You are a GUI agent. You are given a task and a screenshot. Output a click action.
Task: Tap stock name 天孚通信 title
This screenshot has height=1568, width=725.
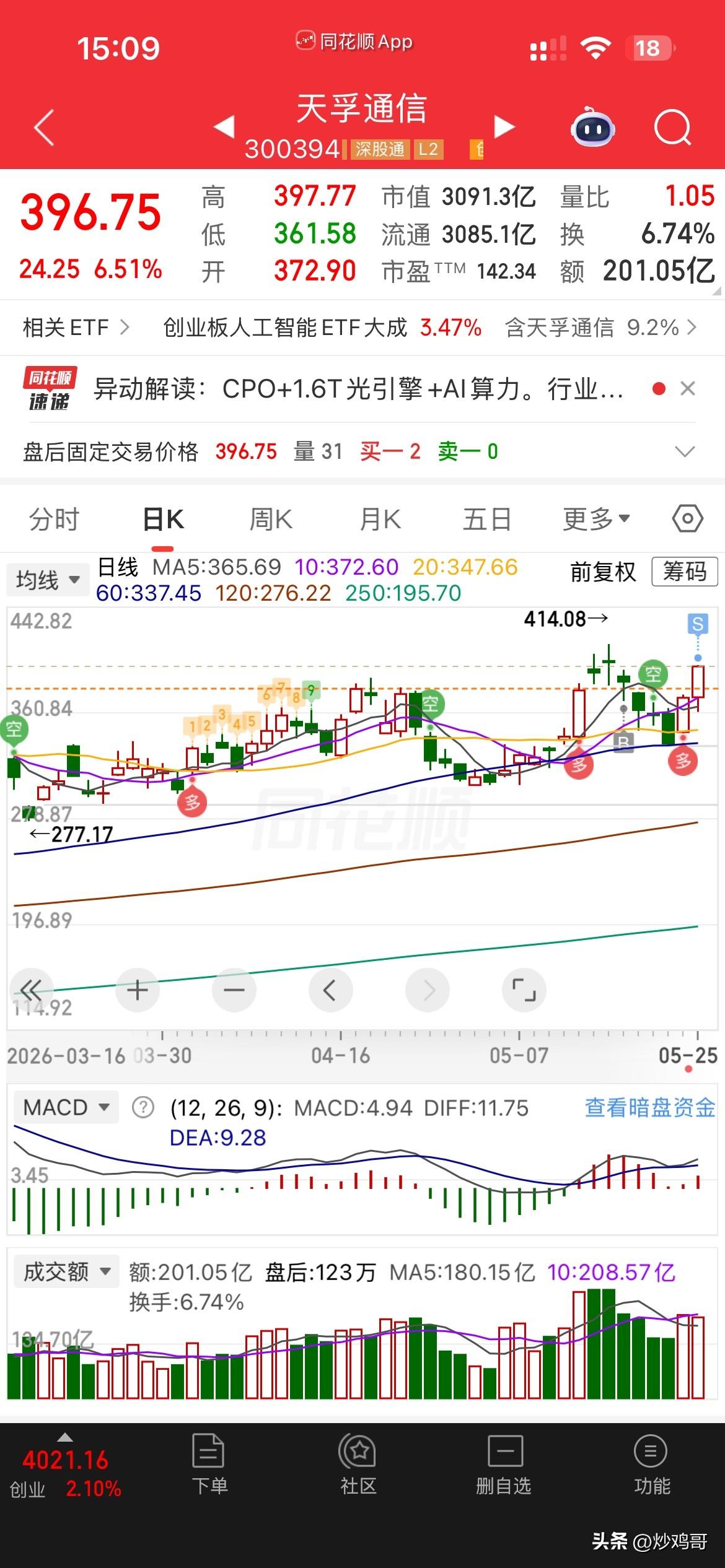coord(362,109)
